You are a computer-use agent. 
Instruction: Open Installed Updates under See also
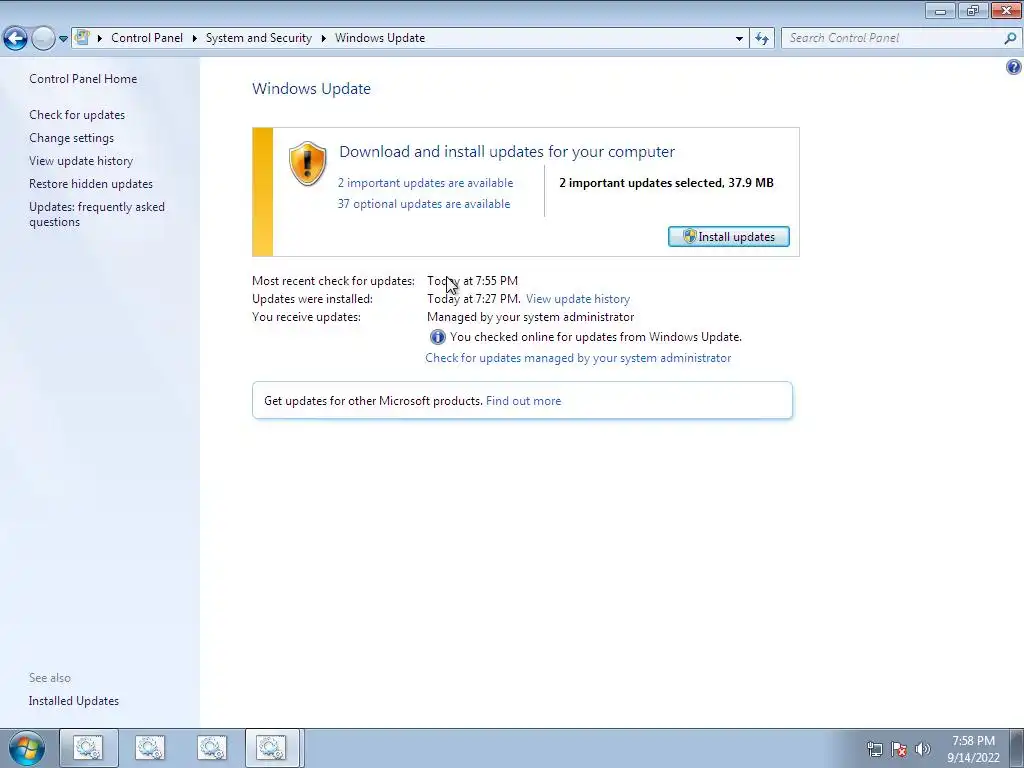point(74,701)
